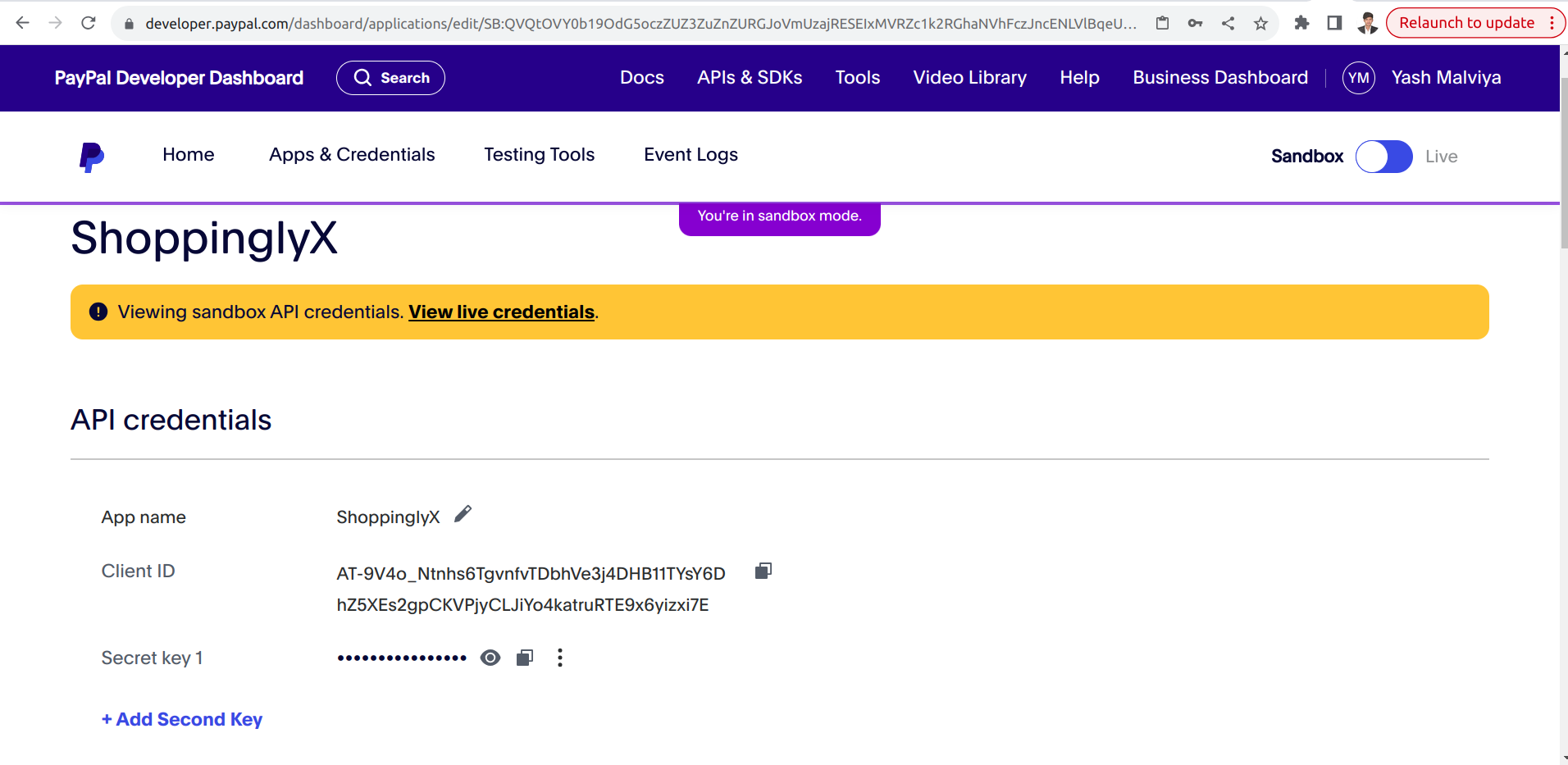
Task: Go to Testing Tools
Action: click(x=539, y=154)
